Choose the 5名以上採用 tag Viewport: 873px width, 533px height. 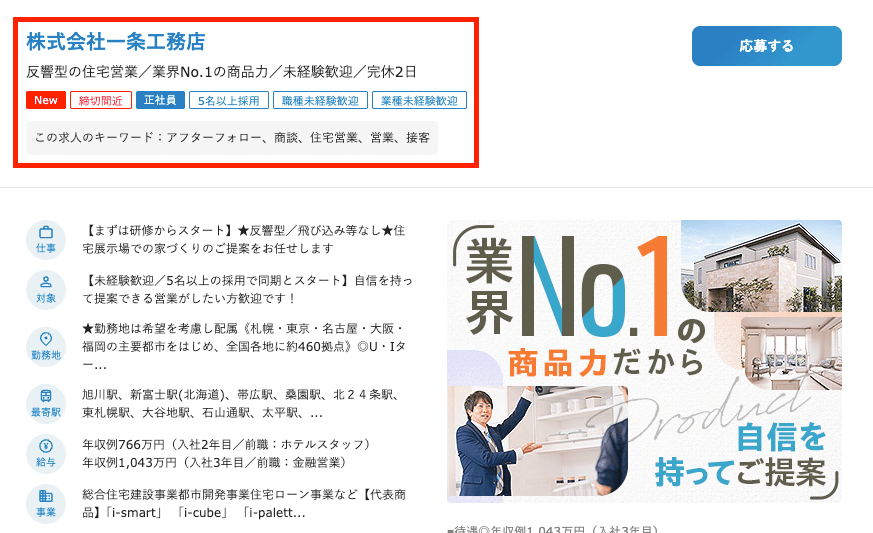[229, 100]
